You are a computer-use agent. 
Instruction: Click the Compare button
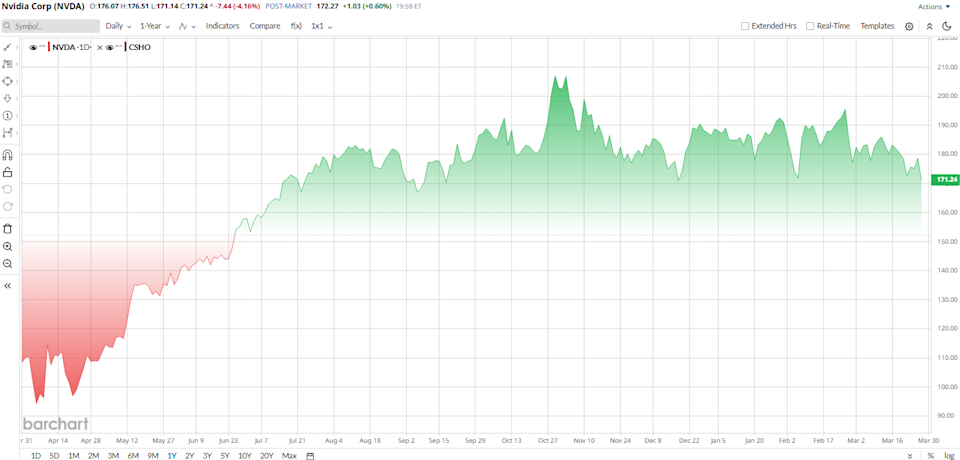265,26
